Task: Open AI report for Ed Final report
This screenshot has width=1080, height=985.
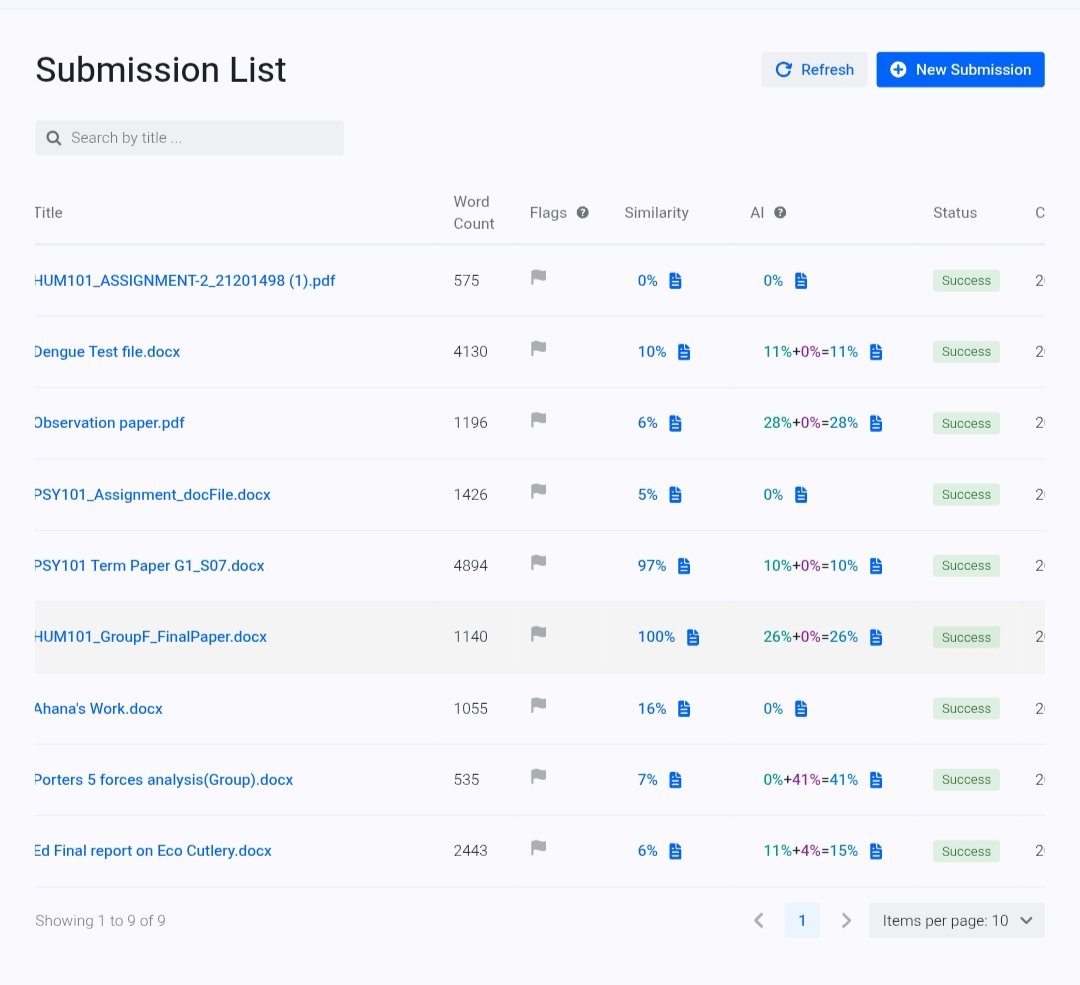Action: pos(876,851)
